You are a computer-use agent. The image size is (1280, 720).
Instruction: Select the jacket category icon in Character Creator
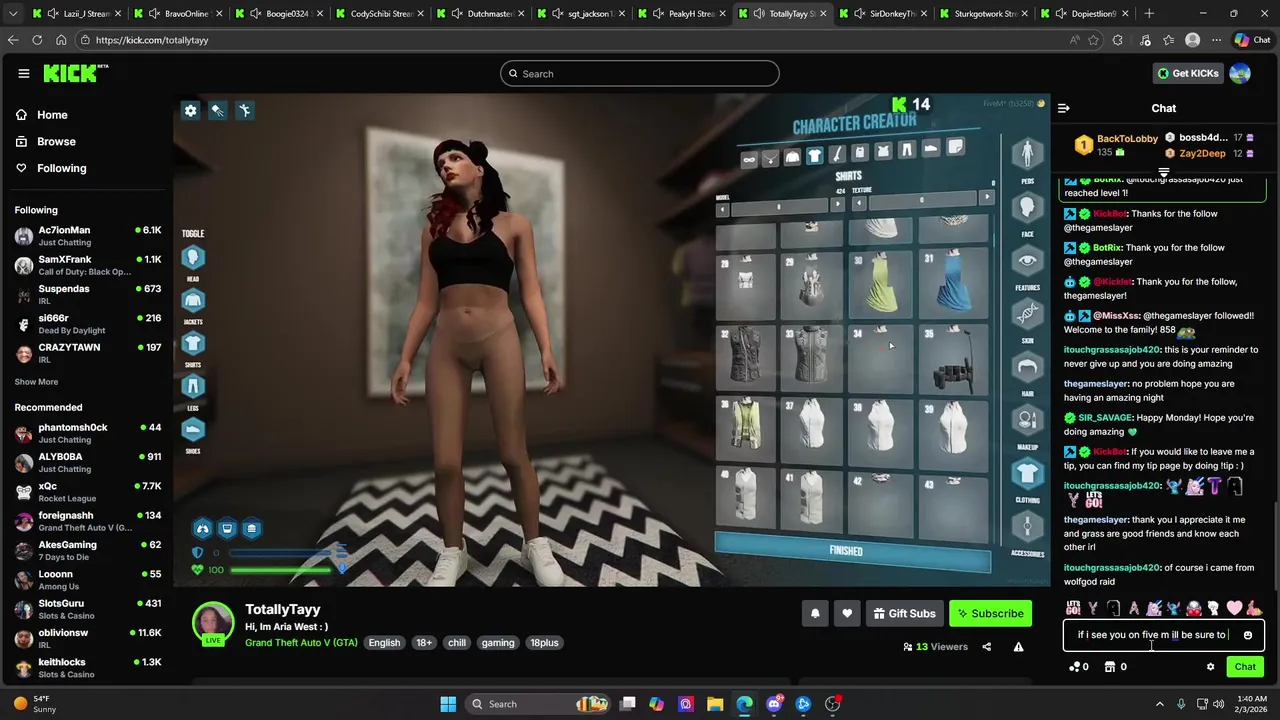(792, 157)
